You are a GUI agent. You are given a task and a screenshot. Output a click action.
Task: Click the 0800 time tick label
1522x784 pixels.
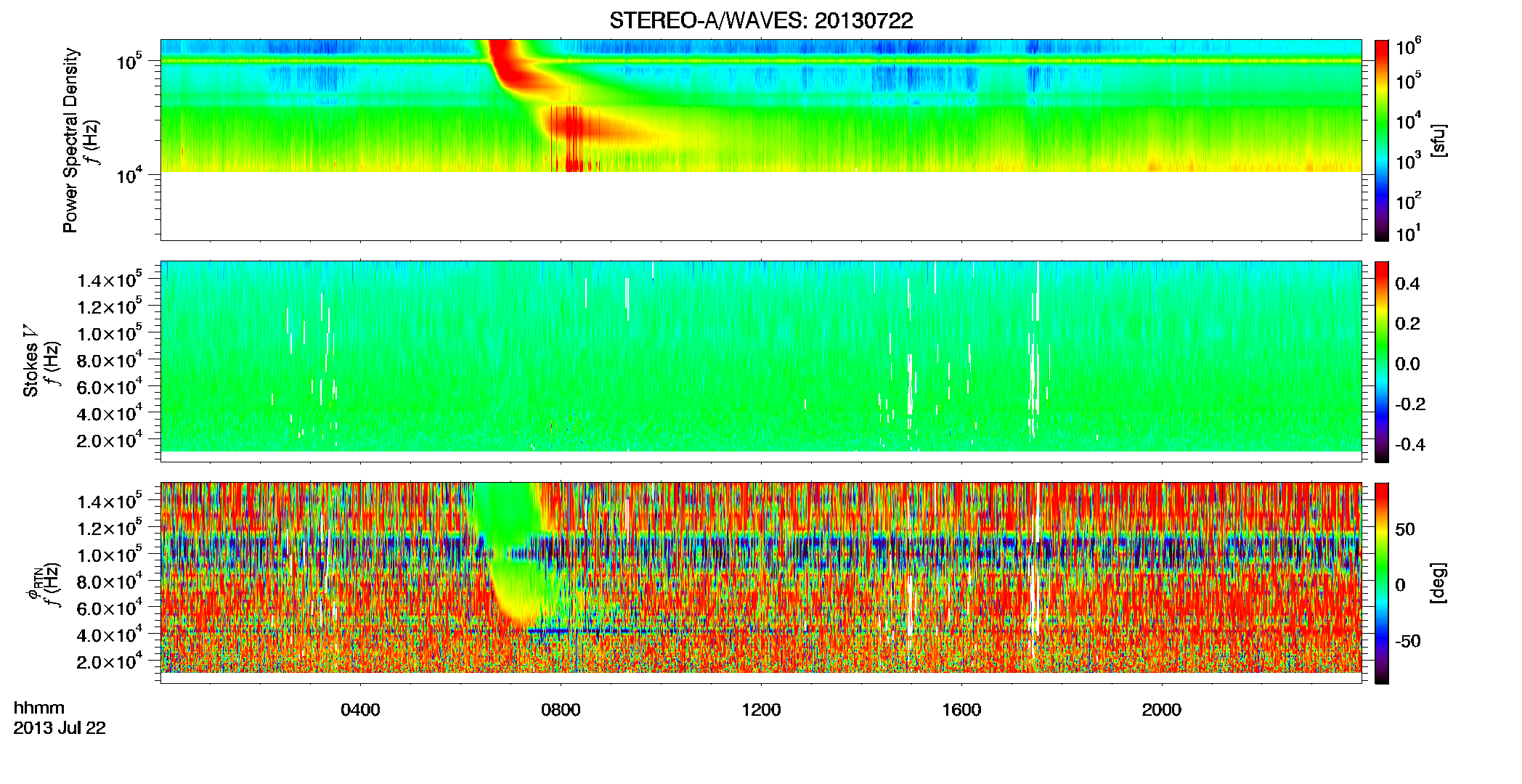(x=561, y=710)
